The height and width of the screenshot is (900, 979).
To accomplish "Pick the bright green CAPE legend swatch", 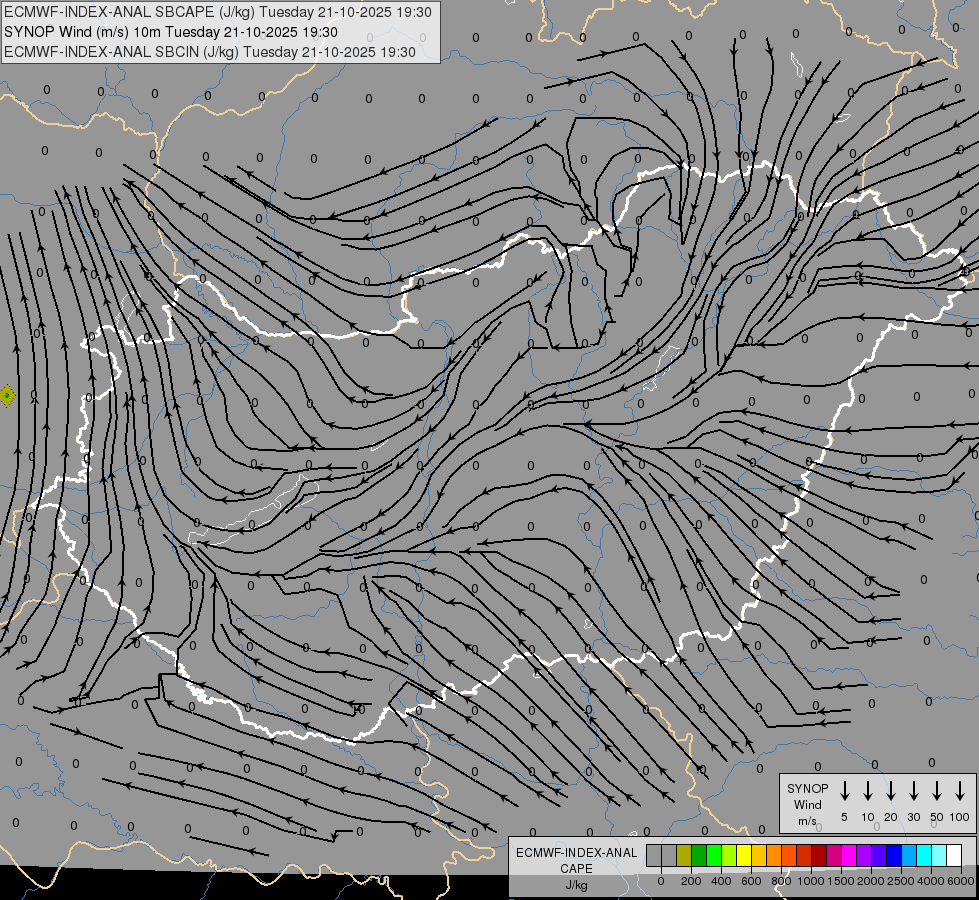I will coord(714,855).
